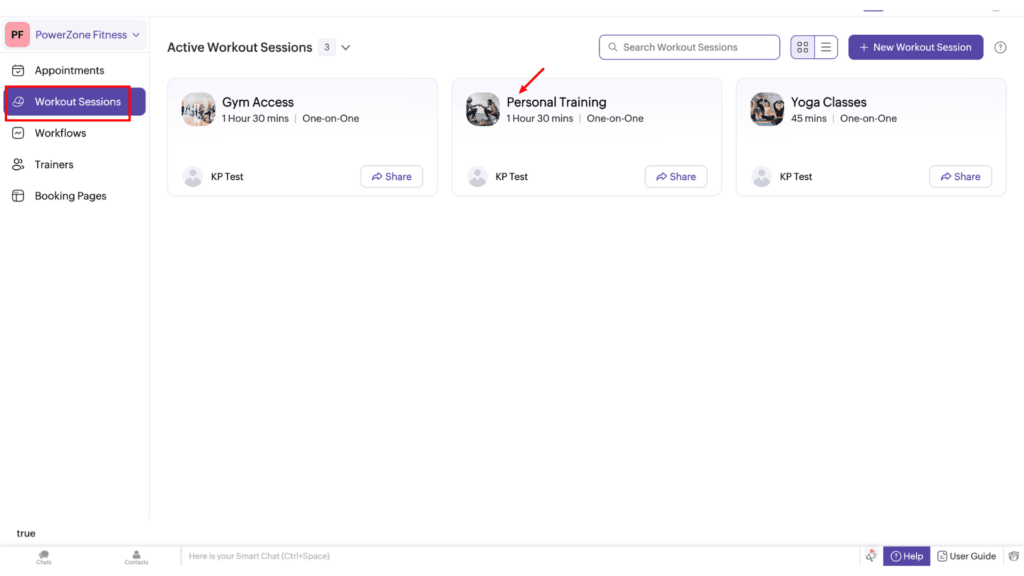Select Workout Sessions in the sidebar
The height and width of the screenshot is (576, 1024).
tap(78, 101)
